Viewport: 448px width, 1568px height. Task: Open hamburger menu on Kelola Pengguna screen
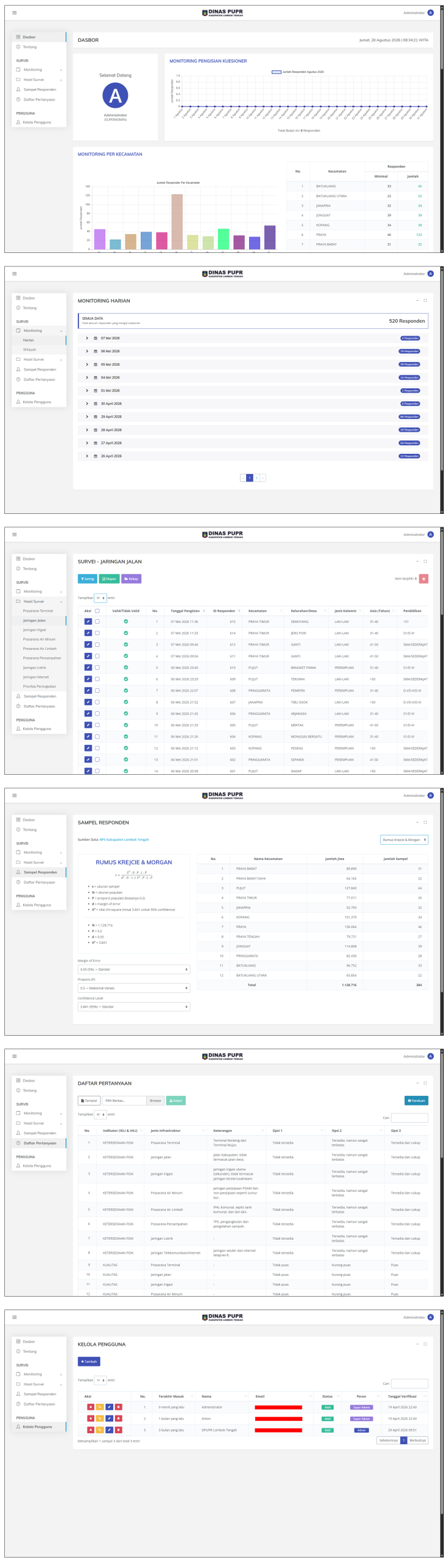coord(15,1317)
